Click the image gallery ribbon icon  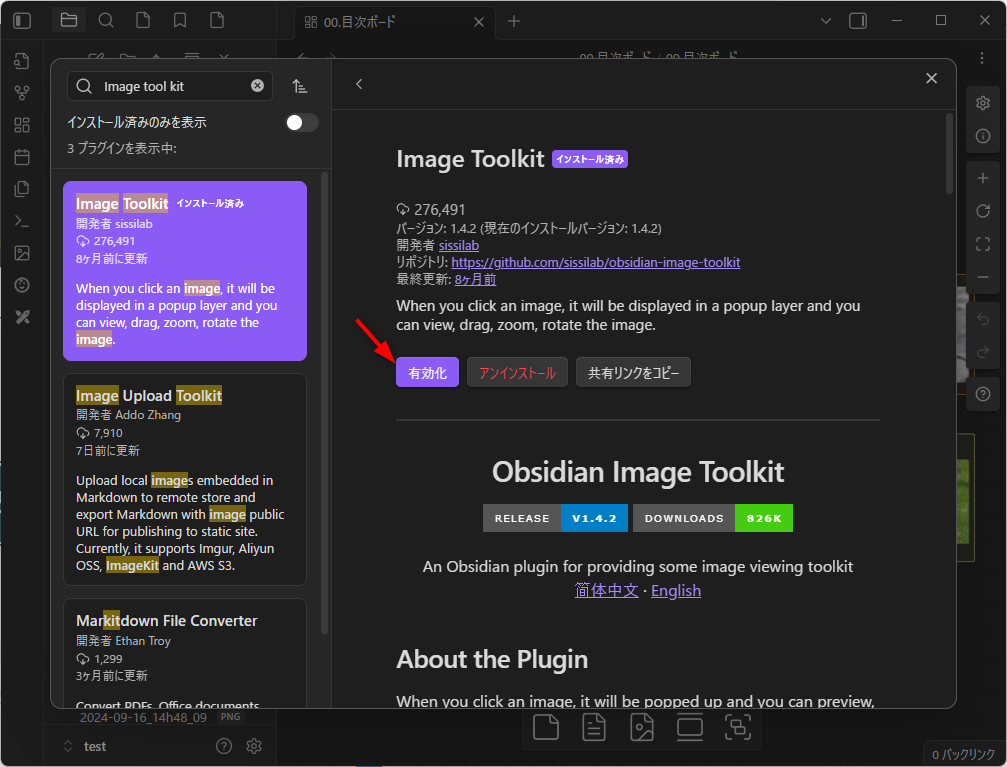tap(22, 253)
